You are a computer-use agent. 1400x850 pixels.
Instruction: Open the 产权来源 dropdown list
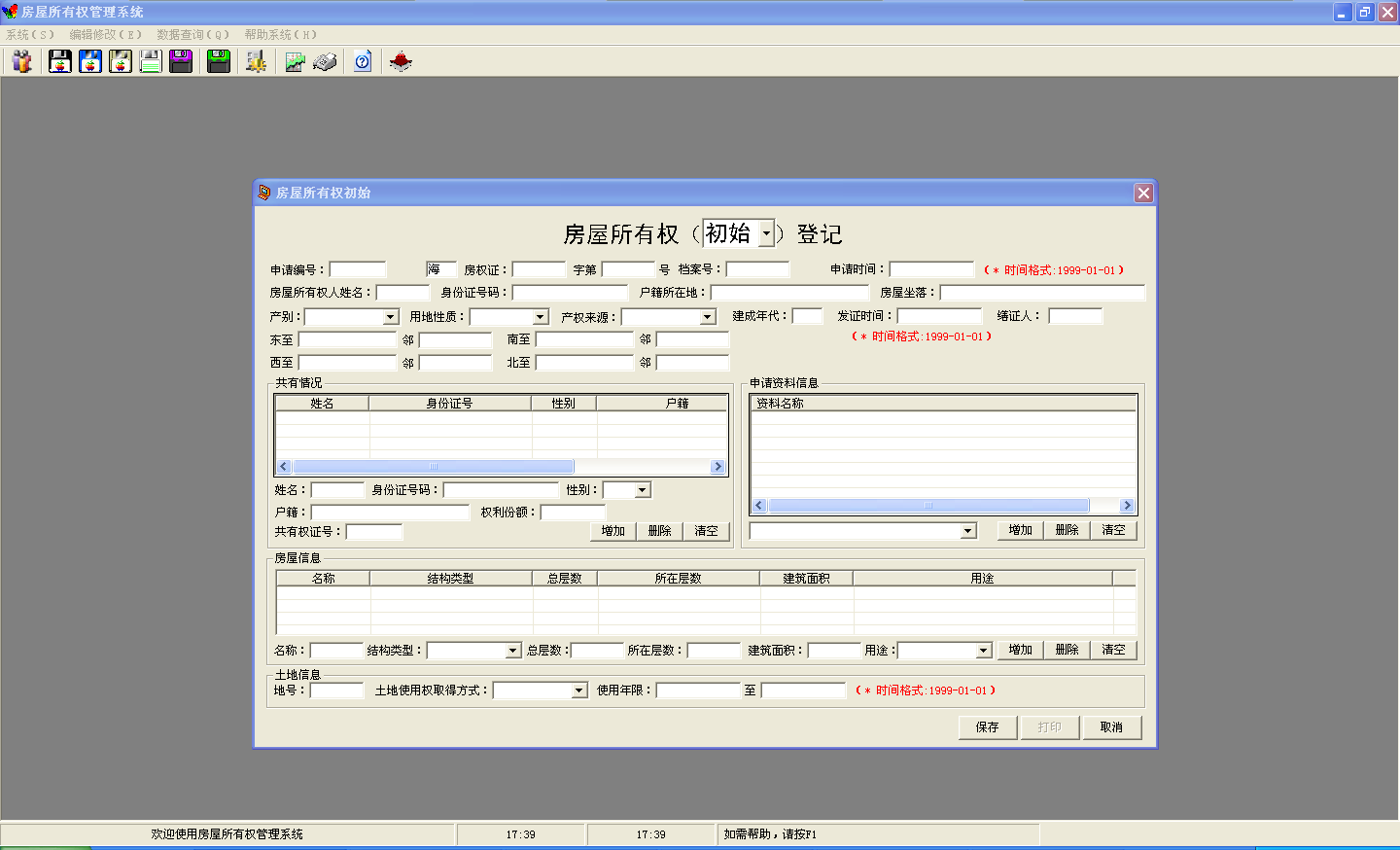pyautogui.click(x=708, y=317)
